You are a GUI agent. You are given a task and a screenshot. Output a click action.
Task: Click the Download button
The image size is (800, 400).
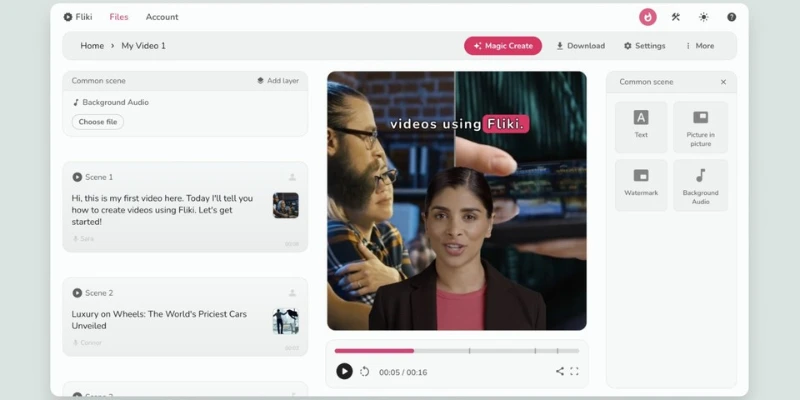coord(580,45)
